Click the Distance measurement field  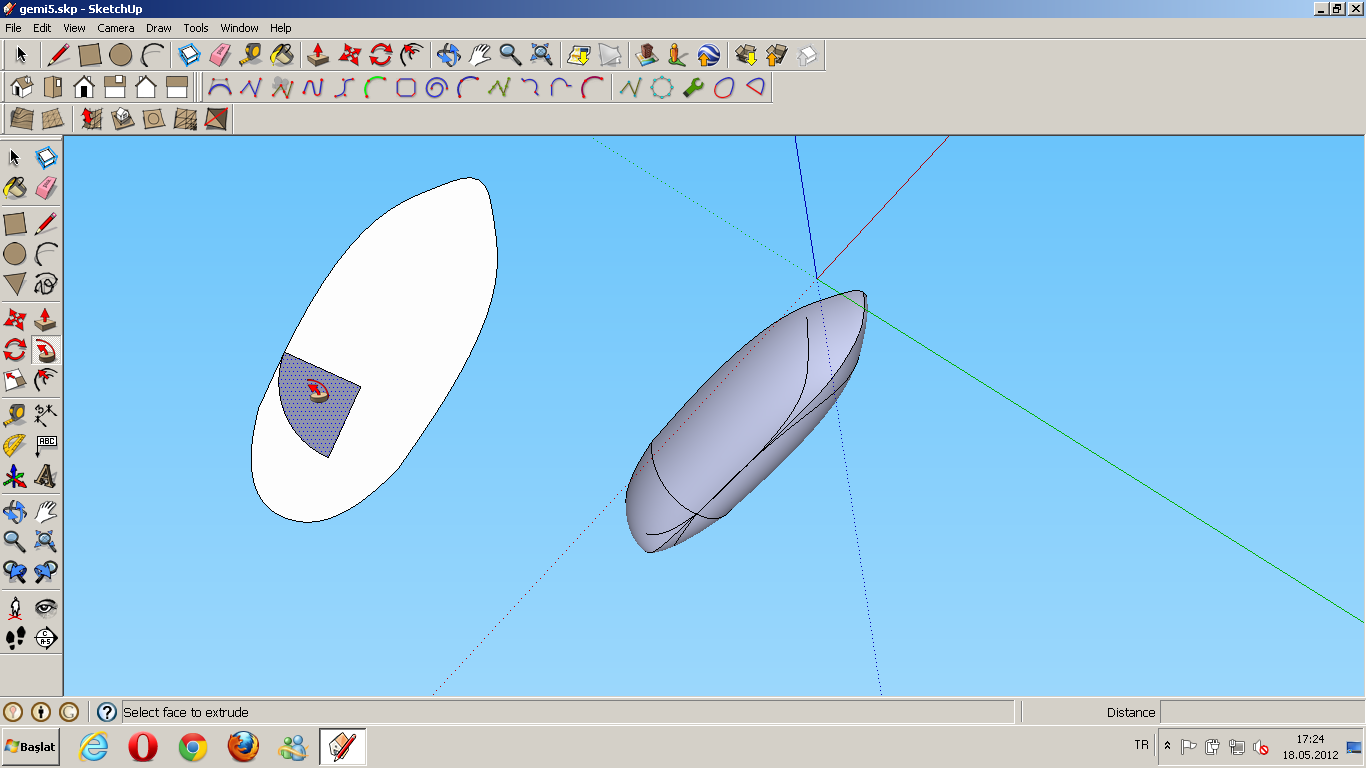1260,712
